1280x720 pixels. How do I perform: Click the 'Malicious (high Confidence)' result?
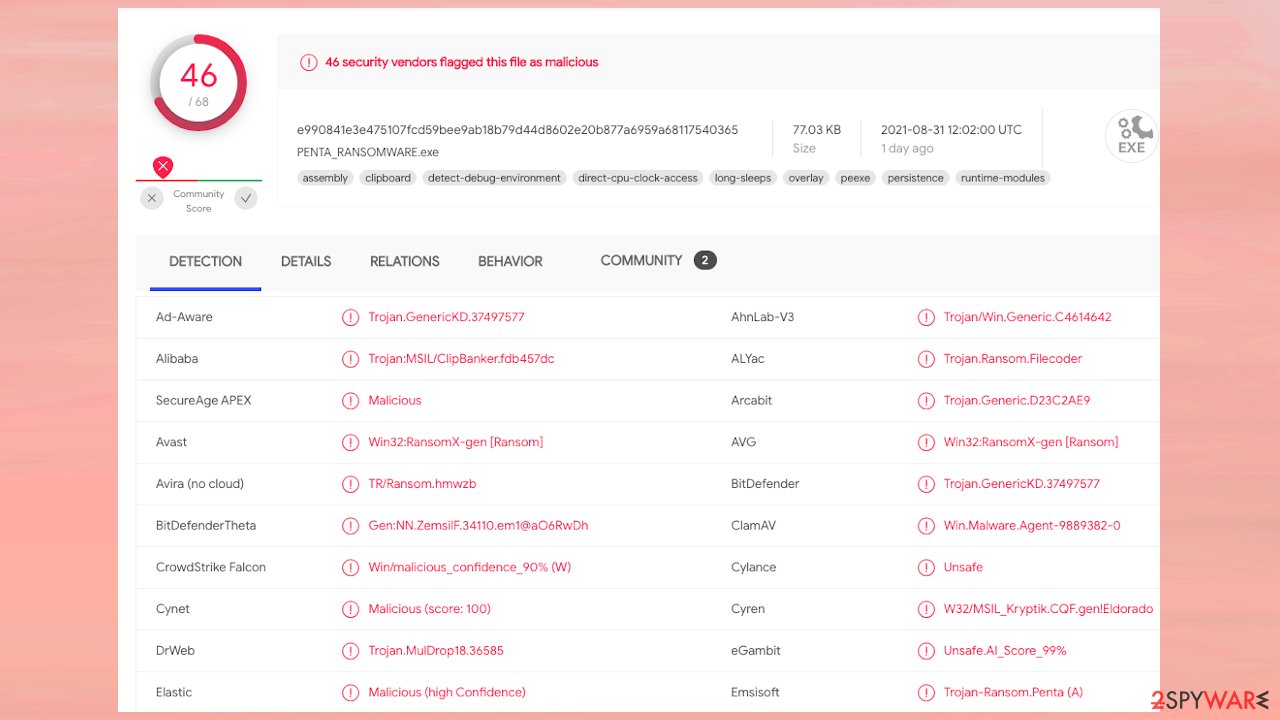(447, 692)
